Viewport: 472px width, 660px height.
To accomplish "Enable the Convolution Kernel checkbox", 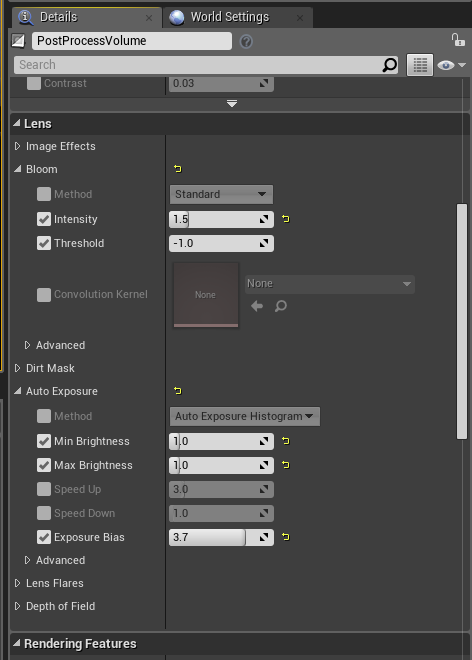I will tap(44, 295).
